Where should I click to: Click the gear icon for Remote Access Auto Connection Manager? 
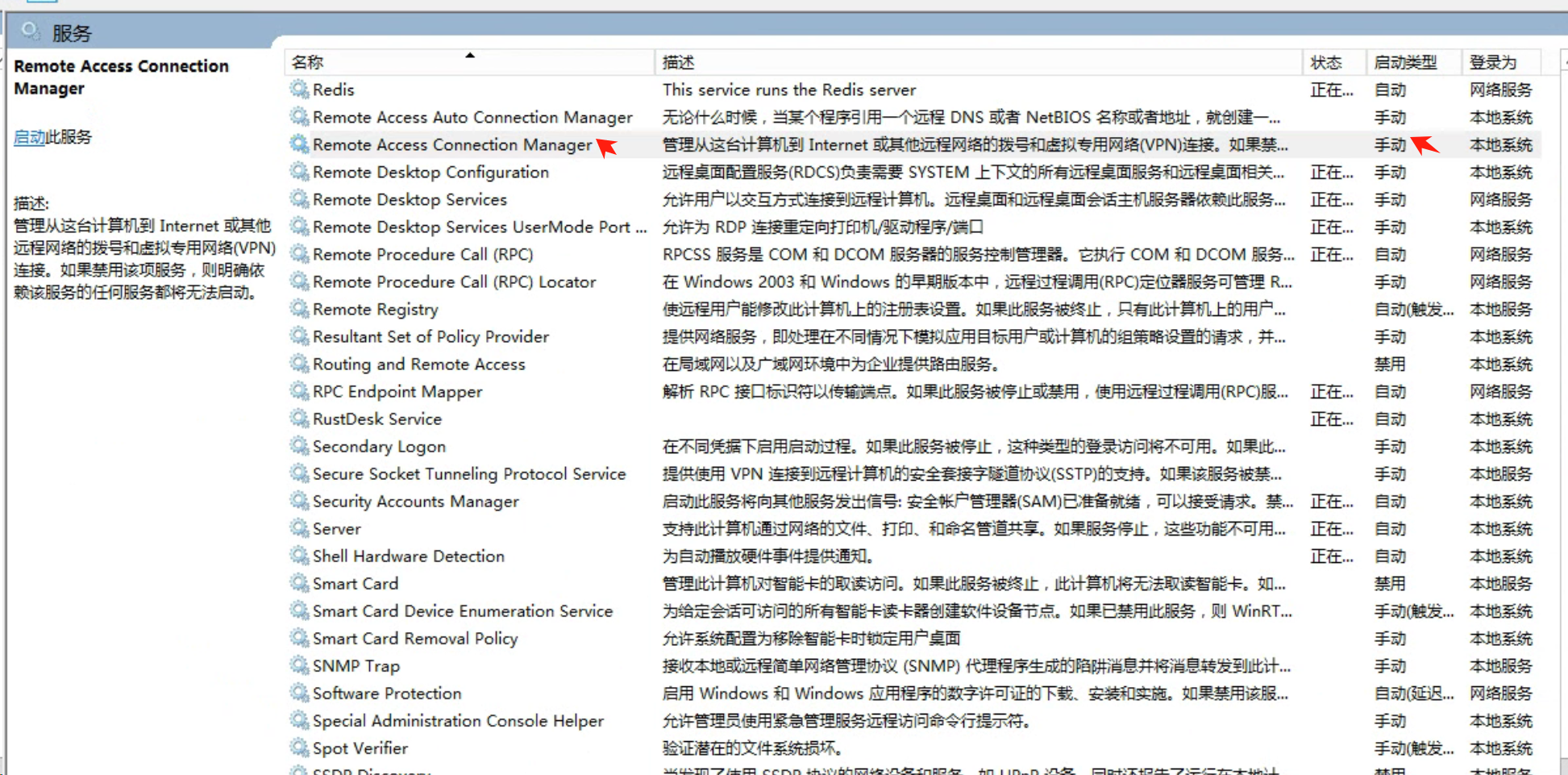[300, 116]
